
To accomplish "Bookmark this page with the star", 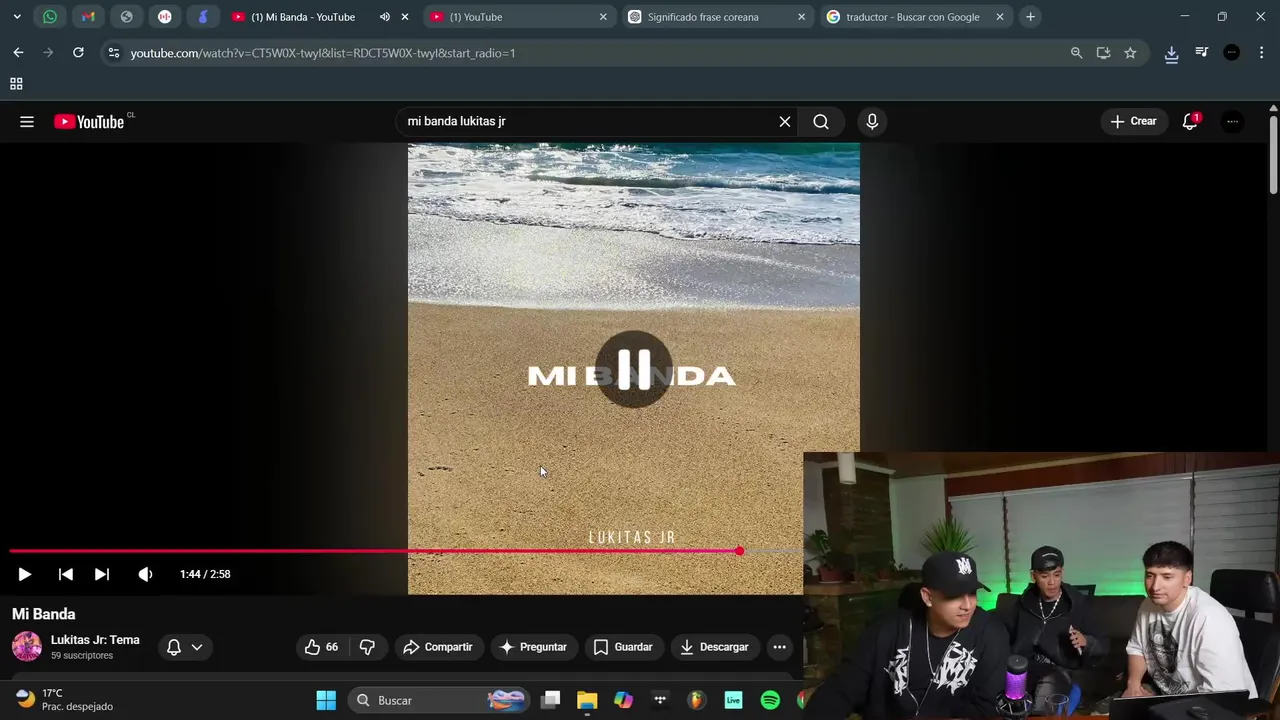I will 1130,53.
